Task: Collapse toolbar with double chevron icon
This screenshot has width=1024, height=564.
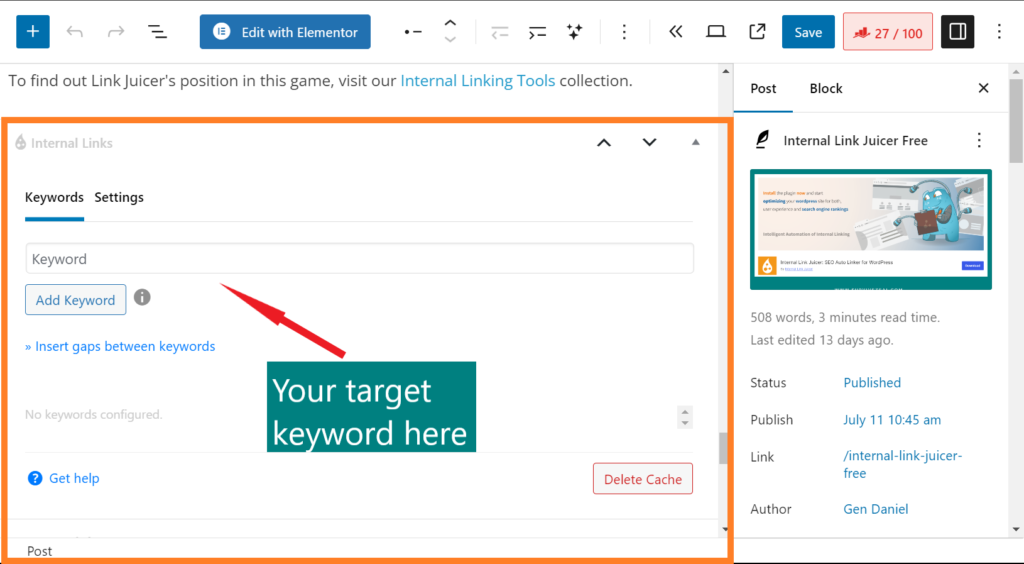Action: point(675,32)
